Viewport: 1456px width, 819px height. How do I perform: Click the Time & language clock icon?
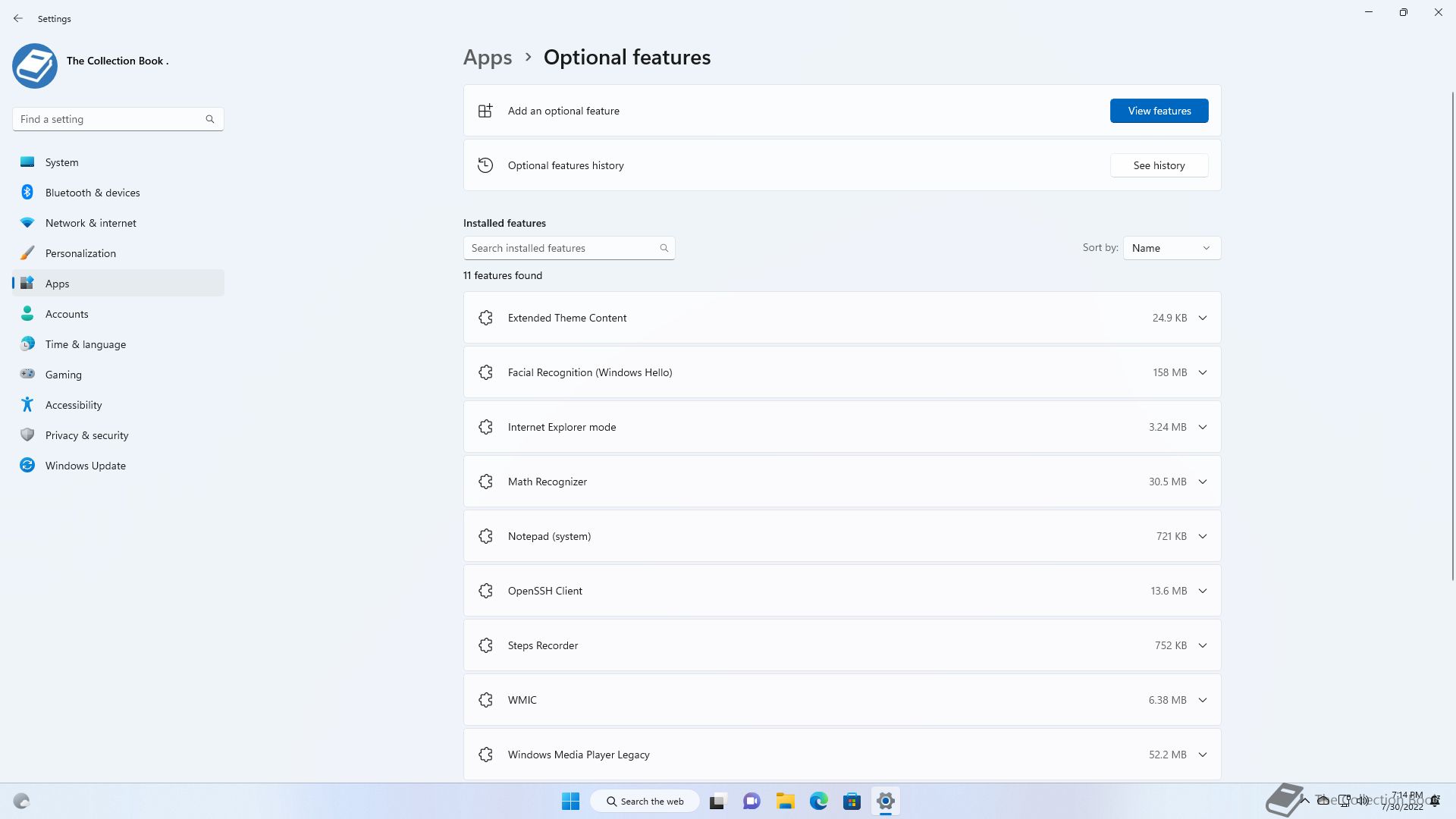click(27, 344)
